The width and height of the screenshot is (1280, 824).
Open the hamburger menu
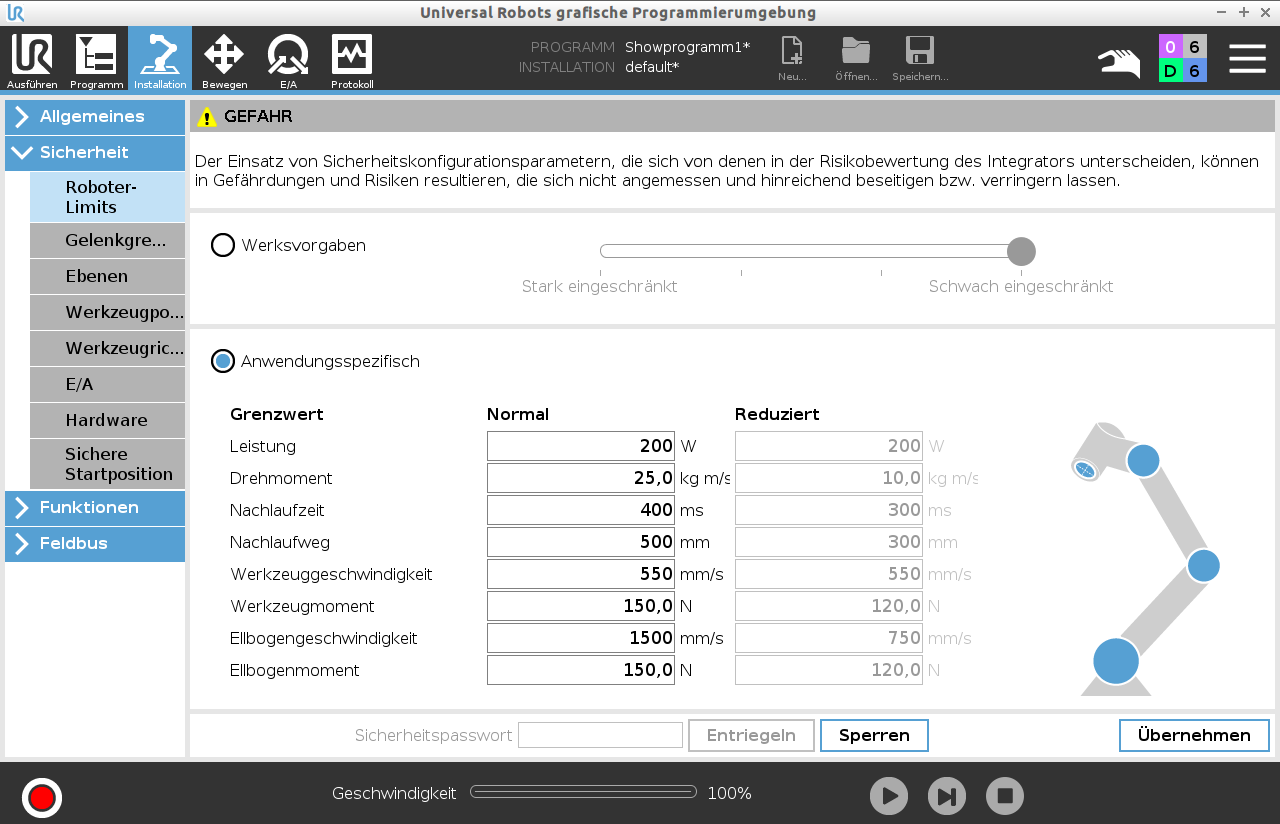point(1247,58)
